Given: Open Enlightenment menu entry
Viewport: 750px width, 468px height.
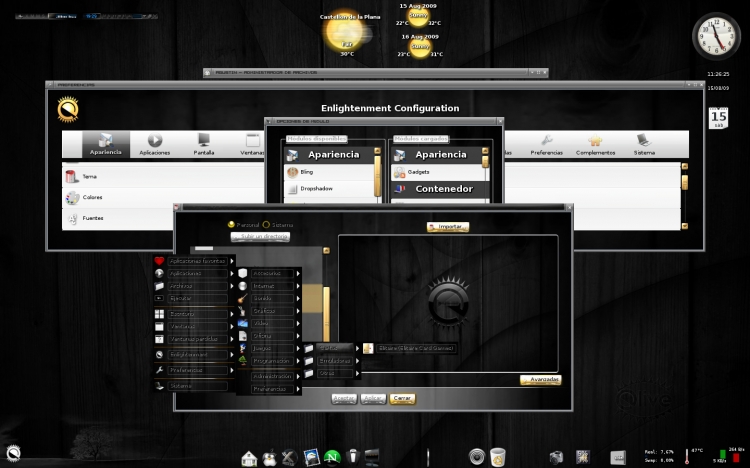Looking at the screenshot, I should pyautogui.click(x=194, y=355).
